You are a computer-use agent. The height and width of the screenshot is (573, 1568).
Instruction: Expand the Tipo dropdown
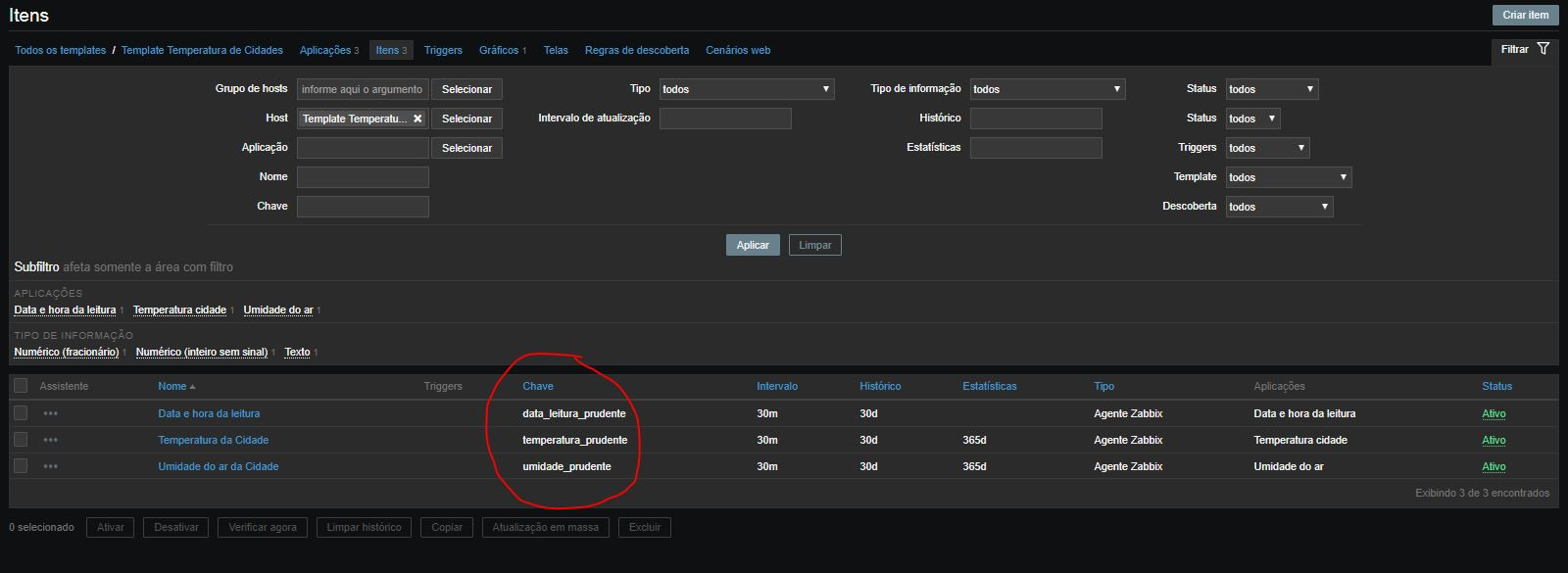coord(746,89)
